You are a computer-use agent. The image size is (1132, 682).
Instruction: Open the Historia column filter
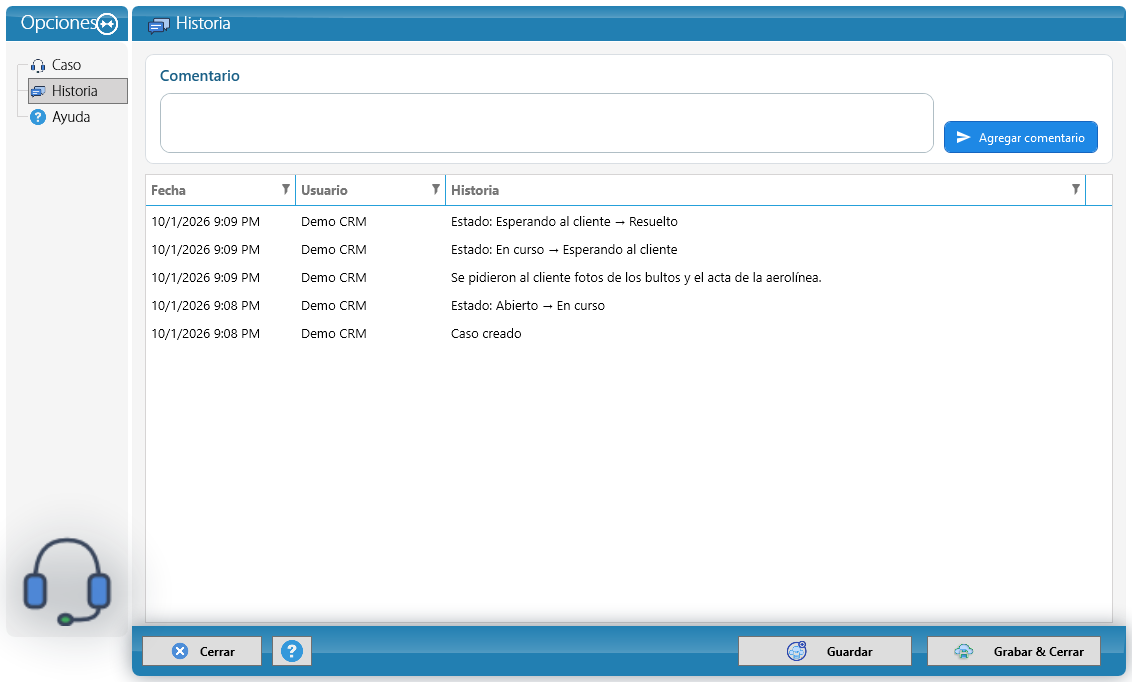[1076, 189]
